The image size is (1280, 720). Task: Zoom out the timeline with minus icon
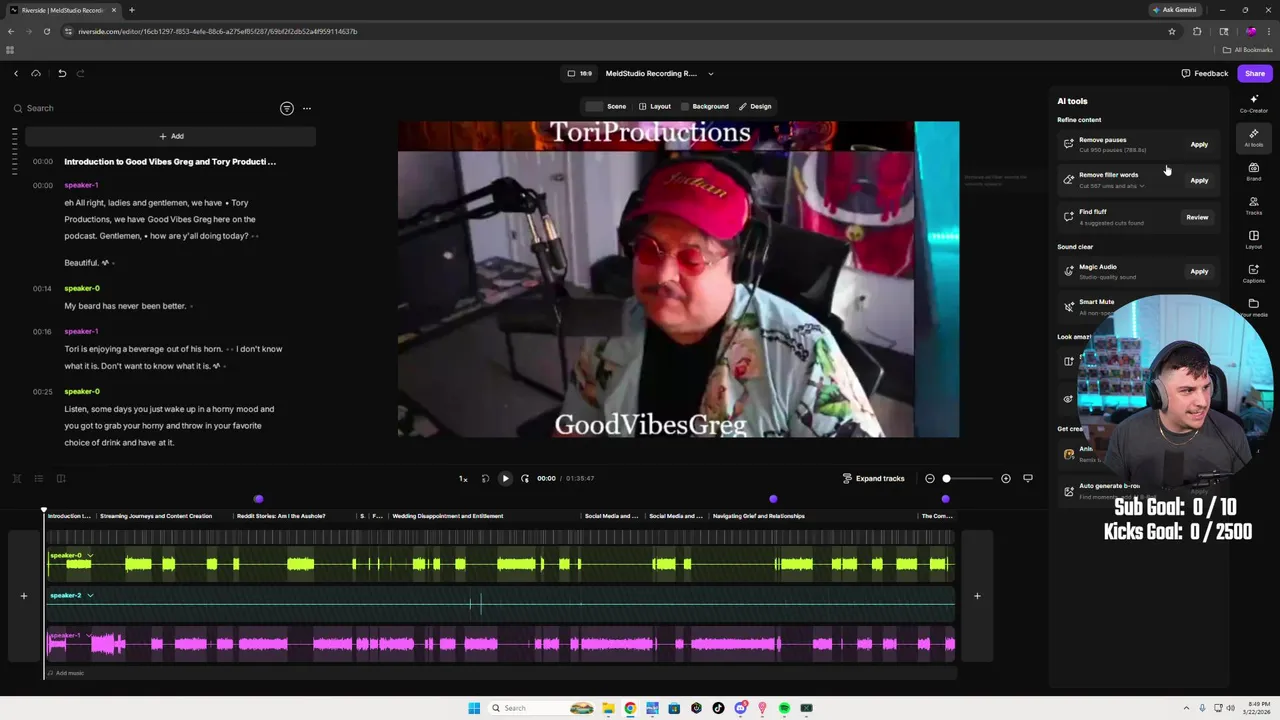tap(930, 478)
